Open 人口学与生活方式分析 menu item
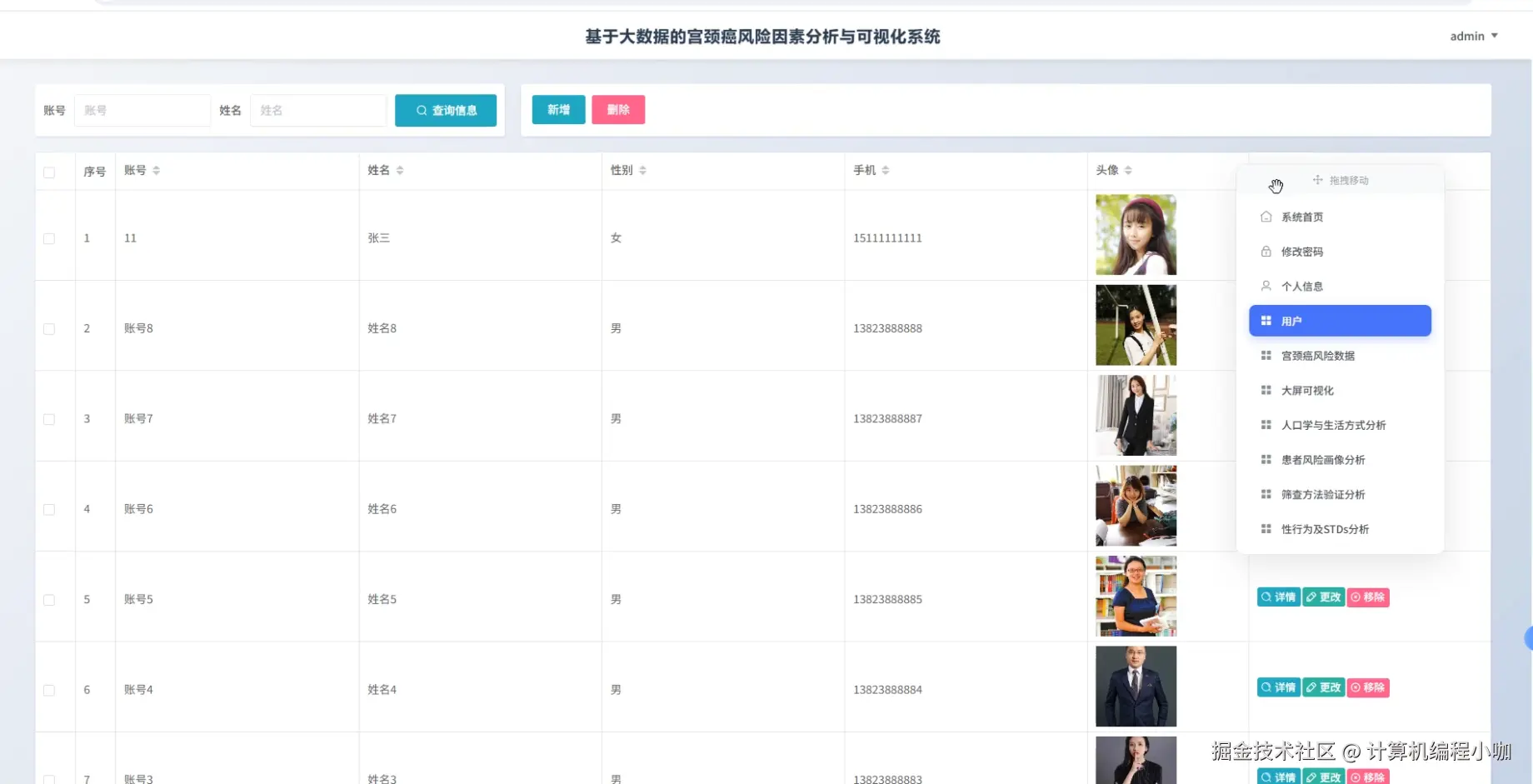1533x784 pixels. coord(1340,425)
